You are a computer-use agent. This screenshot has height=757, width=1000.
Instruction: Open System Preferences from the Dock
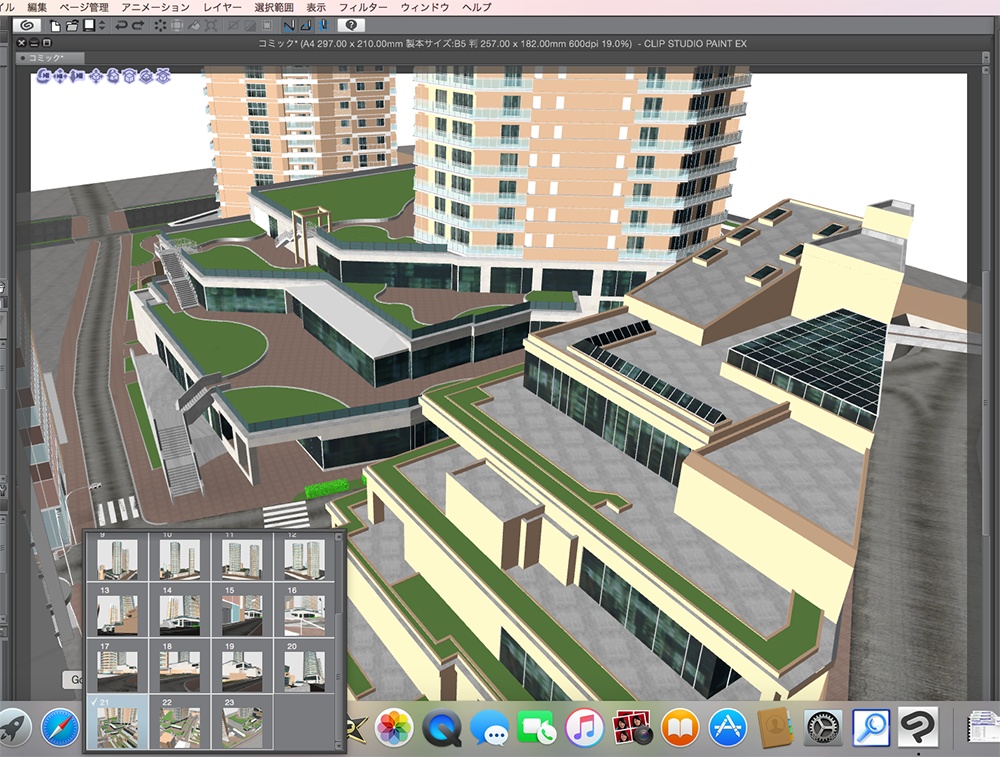tap(823, 728)
